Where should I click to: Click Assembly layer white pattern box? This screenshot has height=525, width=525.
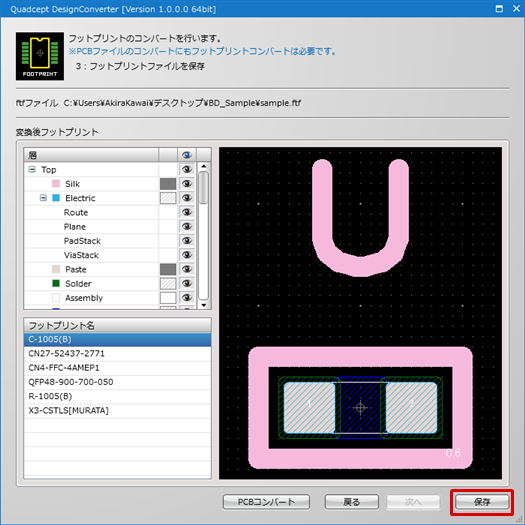point(168,298)
